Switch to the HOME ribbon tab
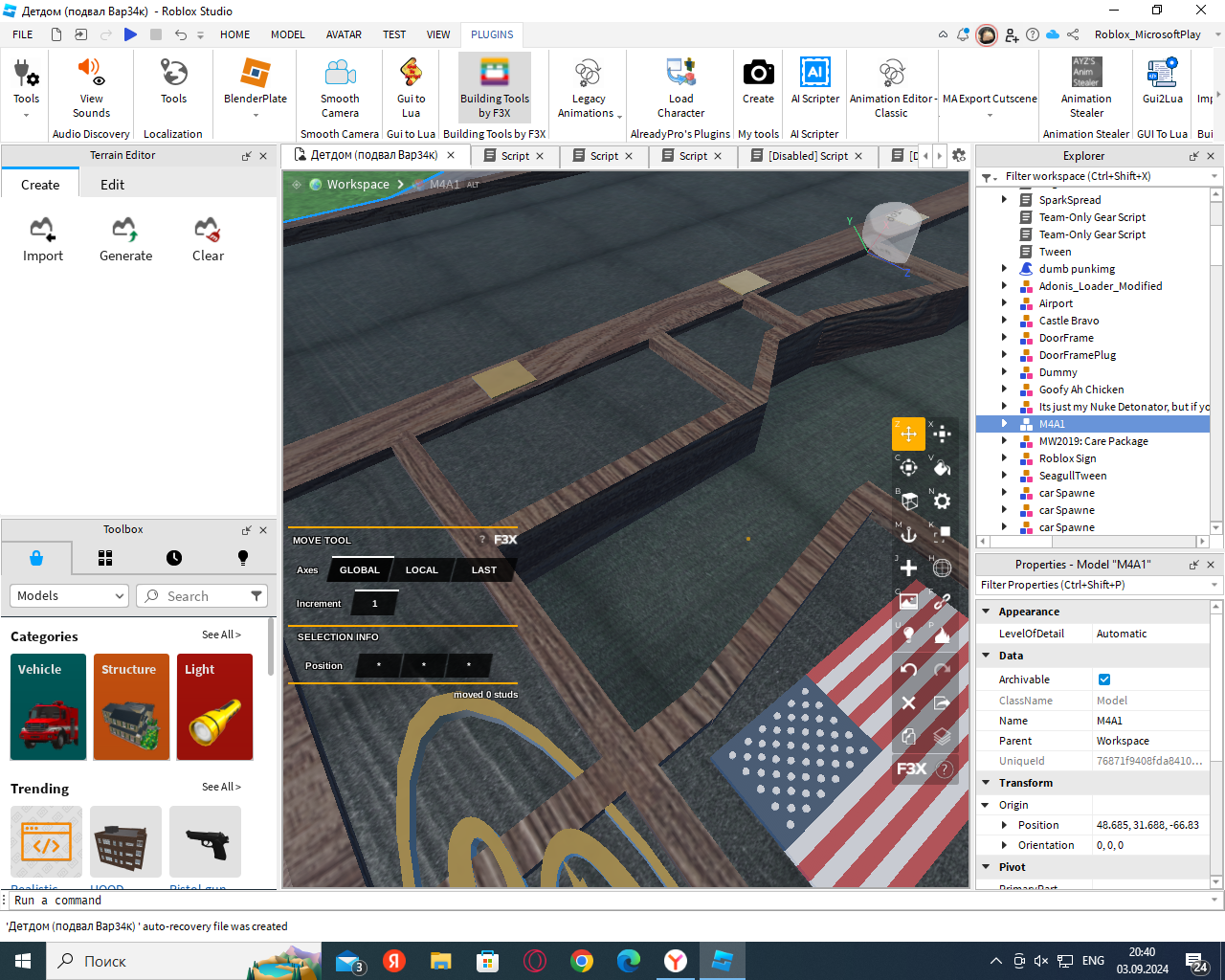 [x=234, y=34]
